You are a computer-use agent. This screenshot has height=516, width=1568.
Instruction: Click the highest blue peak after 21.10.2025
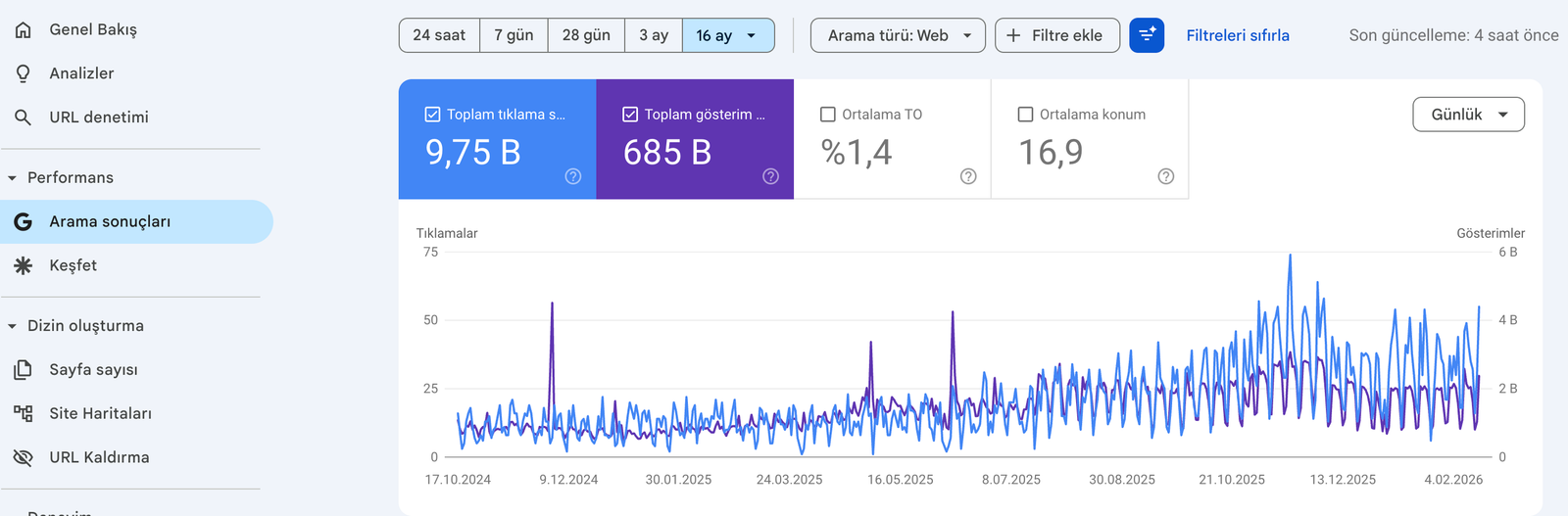(1290, 257)
